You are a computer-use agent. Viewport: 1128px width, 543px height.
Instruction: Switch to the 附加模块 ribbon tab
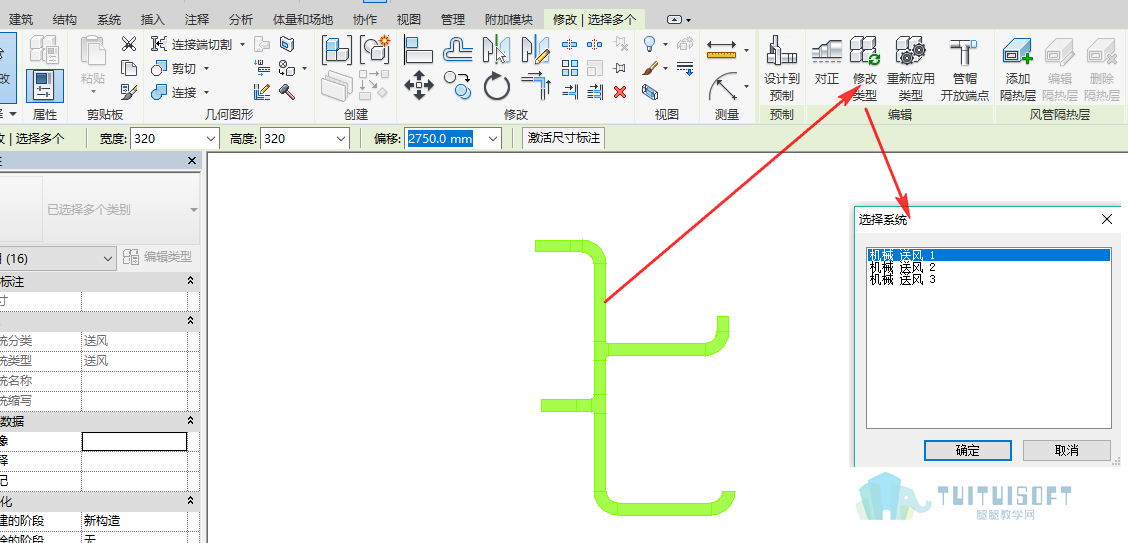pyautogui.click(x=509, y=19)
